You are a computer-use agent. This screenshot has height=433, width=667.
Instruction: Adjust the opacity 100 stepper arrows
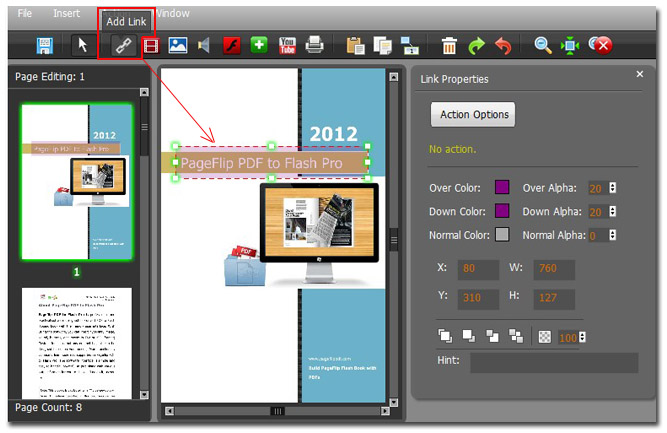click(582, 337)
